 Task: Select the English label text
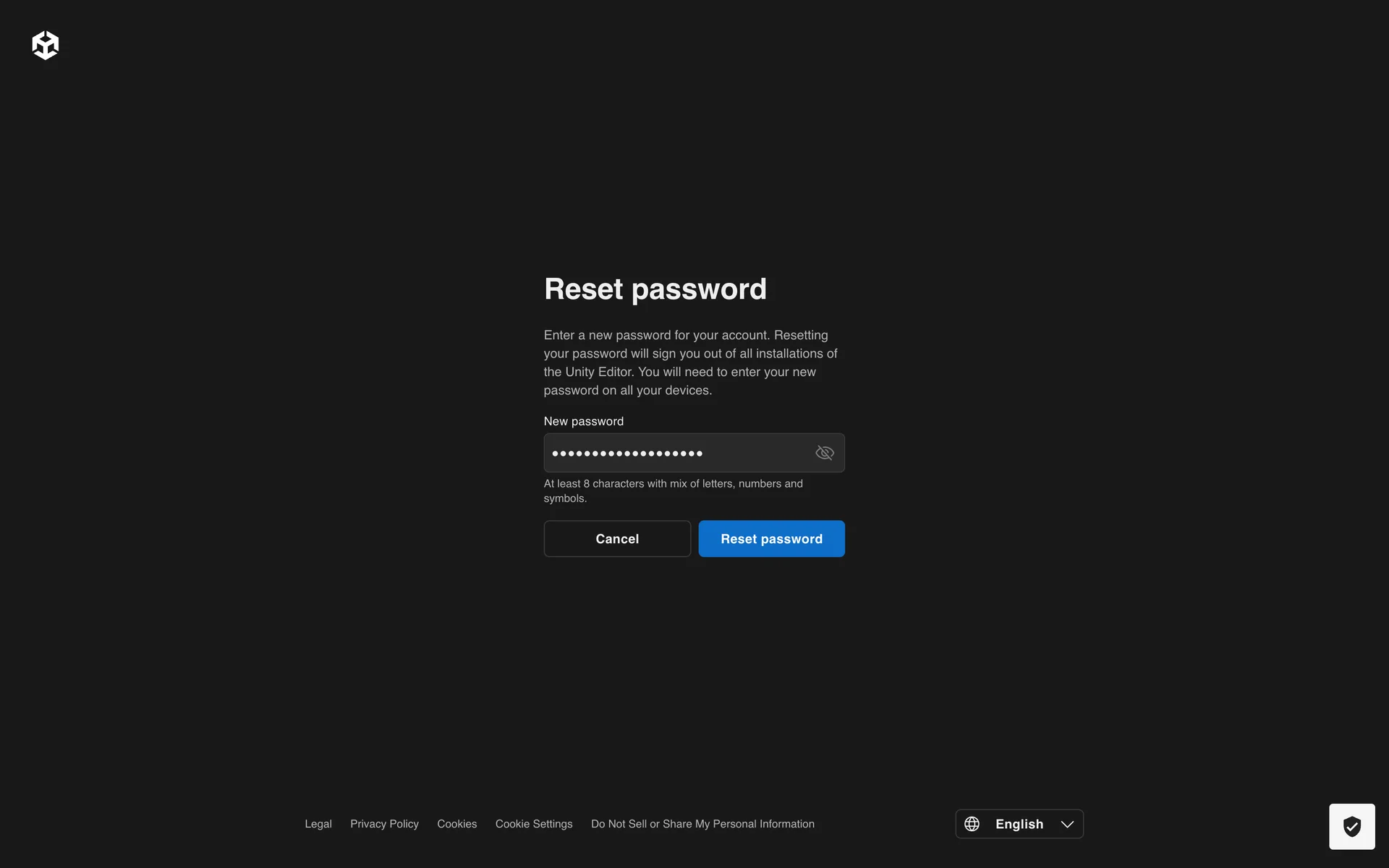pyautogui.click(x=1019, y=824)
